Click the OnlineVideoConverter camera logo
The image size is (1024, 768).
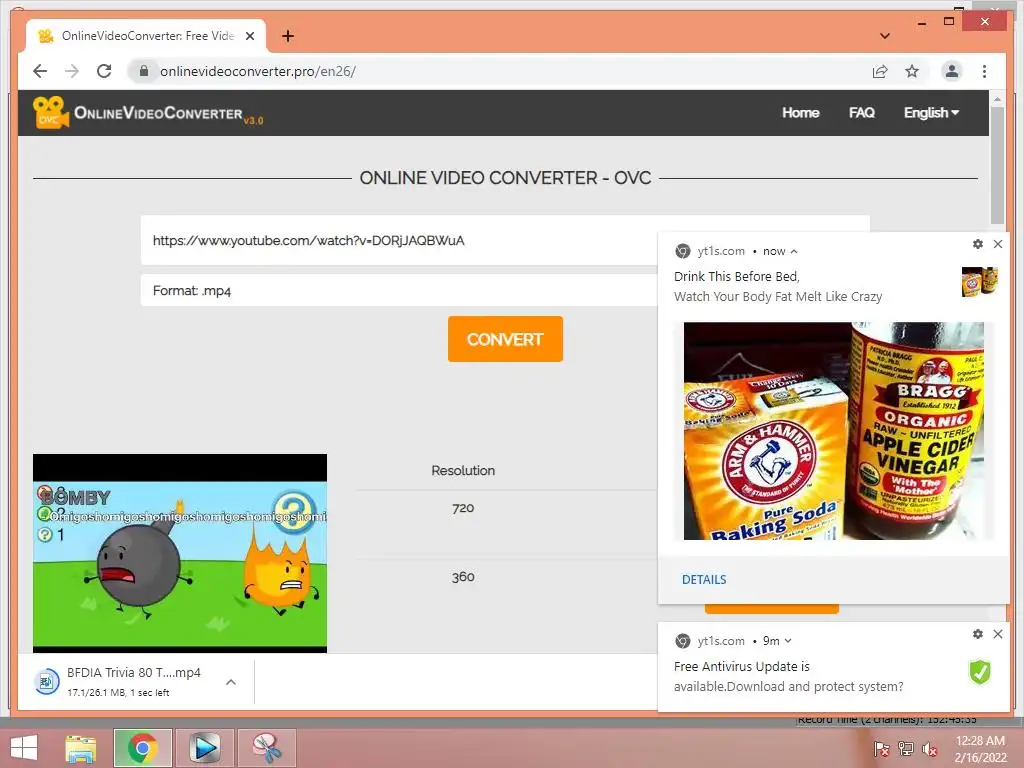pyautogui.click(x=50, y=112)
